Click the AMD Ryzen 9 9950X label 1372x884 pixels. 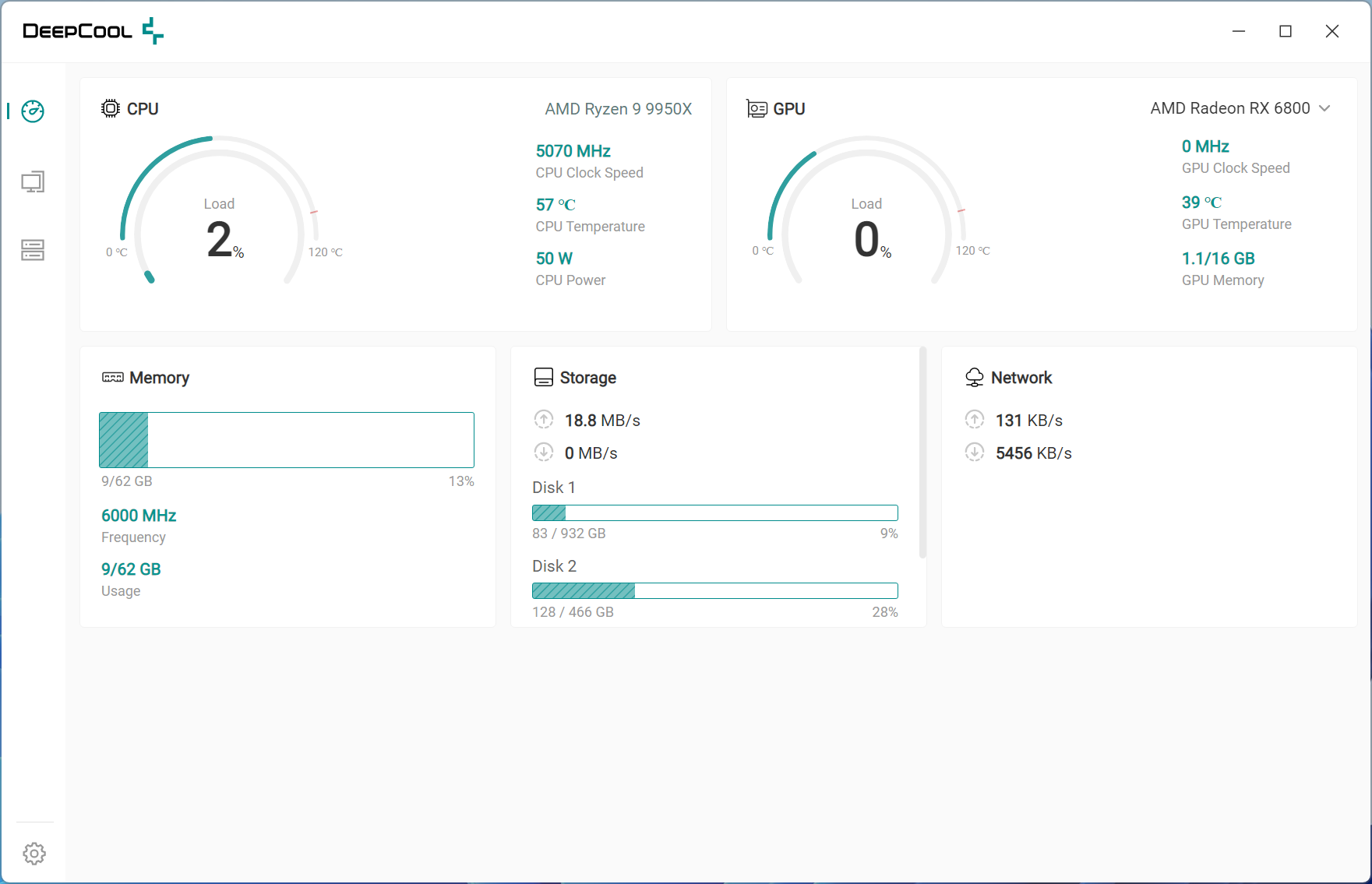619,109
